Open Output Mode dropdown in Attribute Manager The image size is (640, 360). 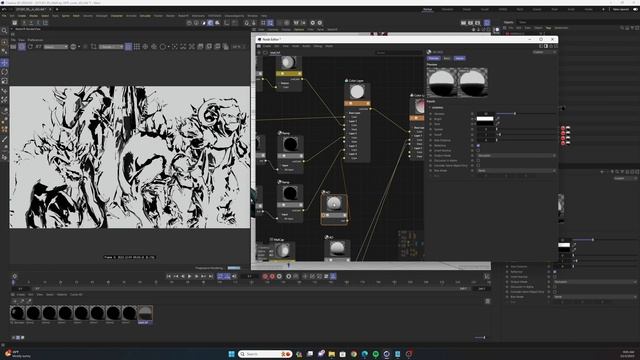(595, 282)
